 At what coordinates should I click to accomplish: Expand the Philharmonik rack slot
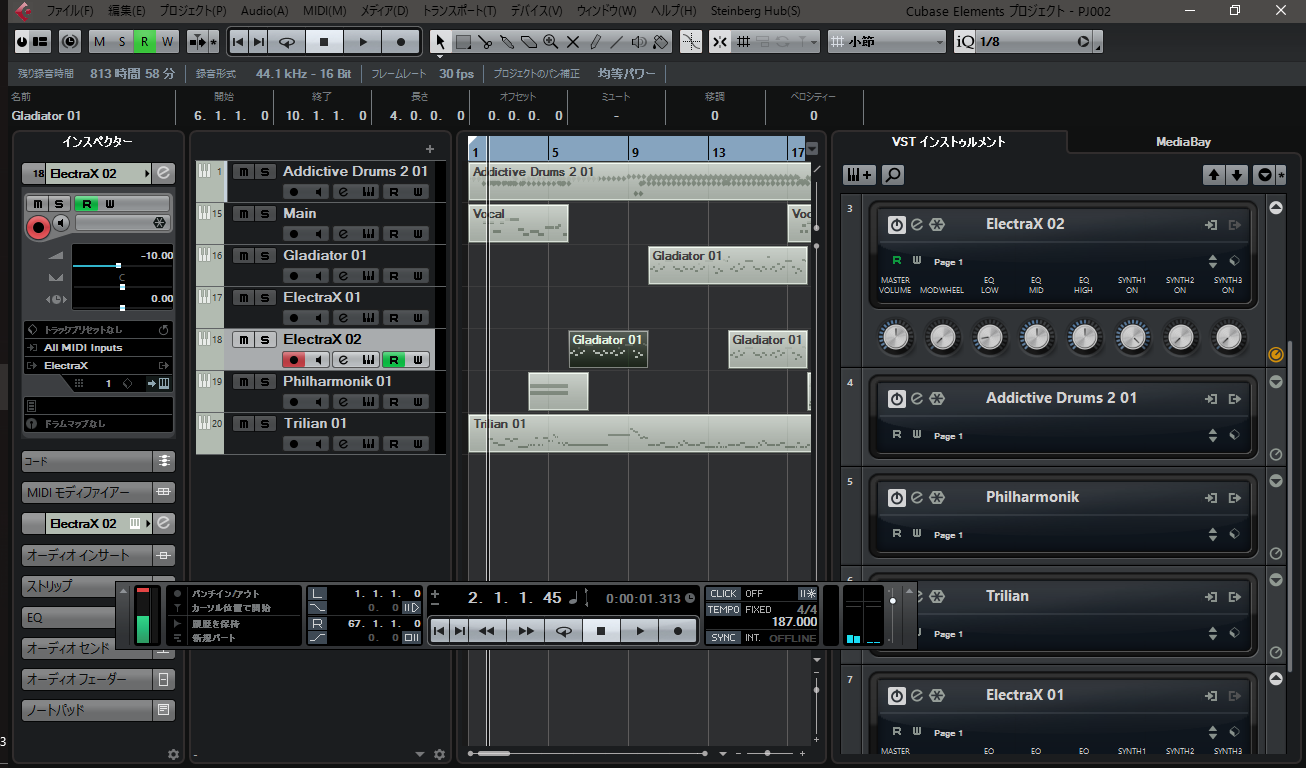(1275, 481)
